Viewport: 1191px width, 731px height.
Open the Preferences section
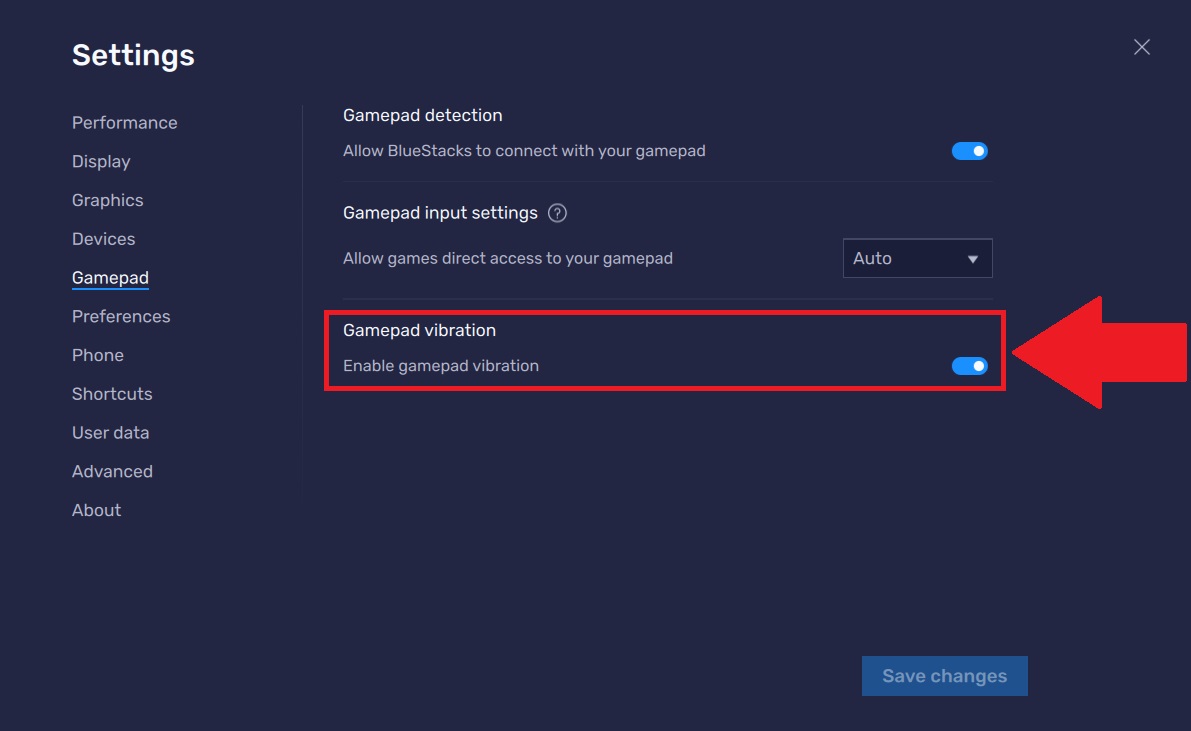point(121,316)
